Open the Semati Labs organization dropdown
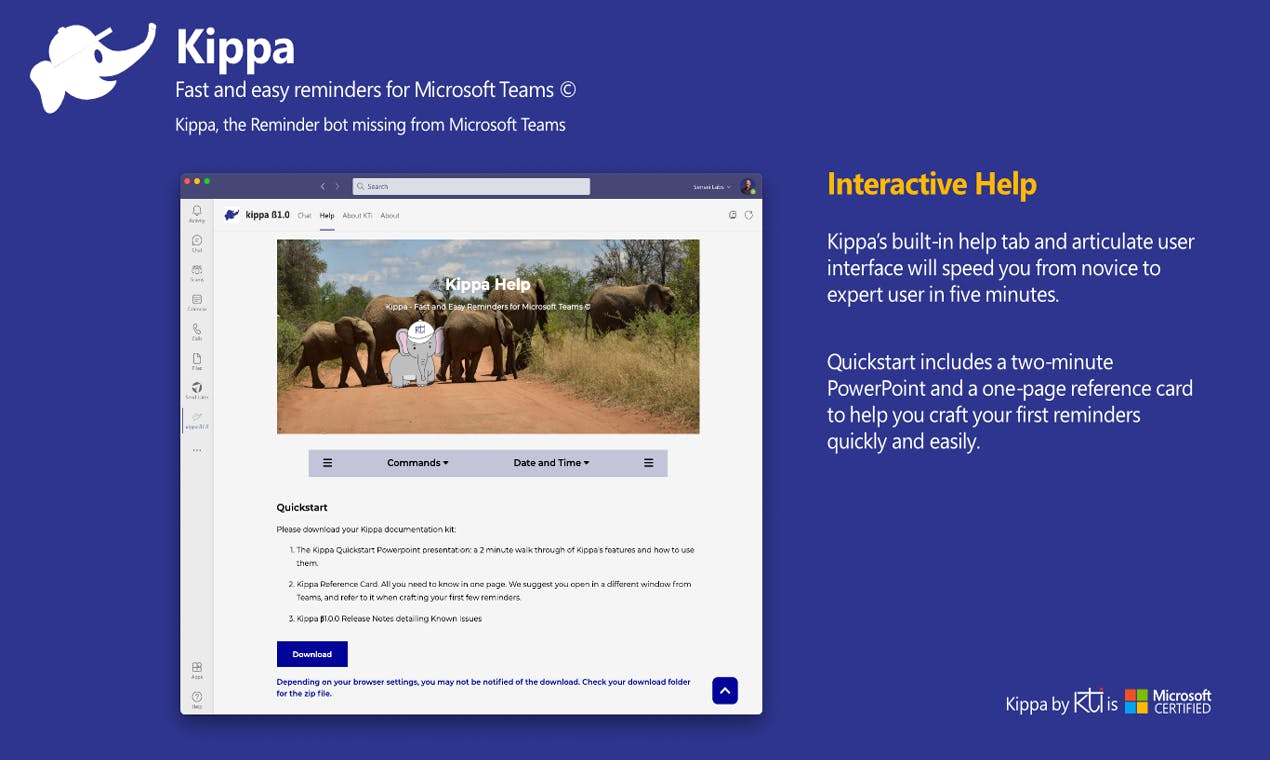Viewport: 1270px width, 760px height. tap(712, 187)
